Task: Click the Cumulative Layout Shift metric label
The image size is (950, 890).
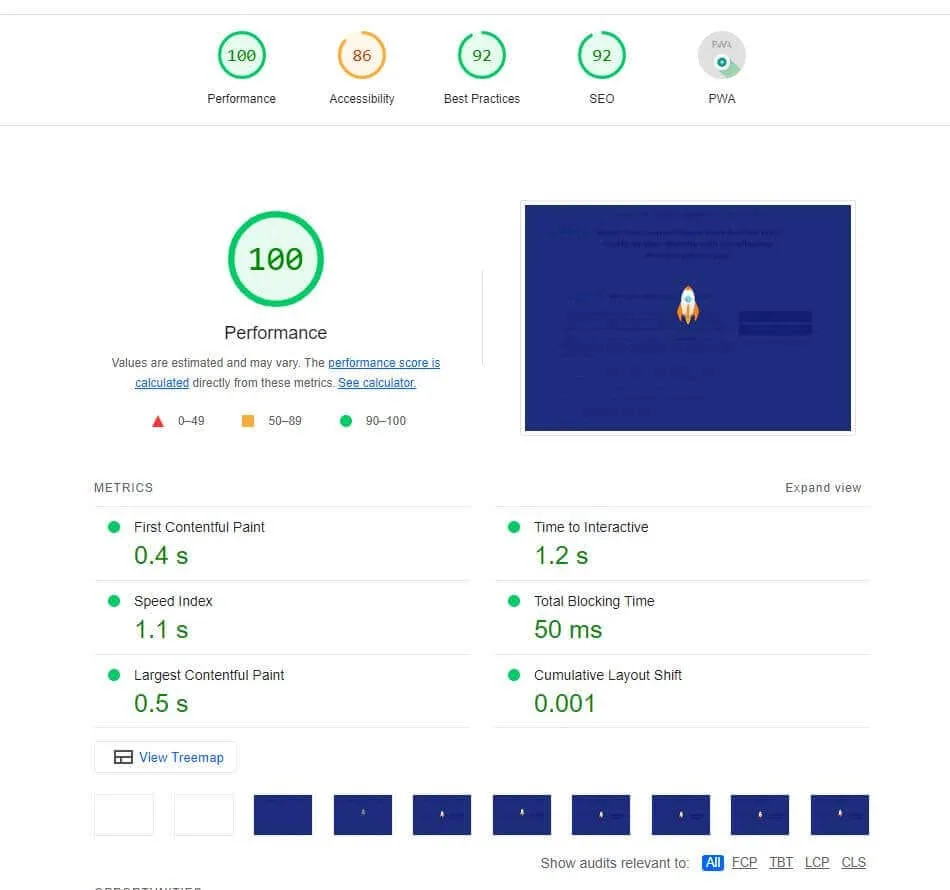Action: coord(608,675)
